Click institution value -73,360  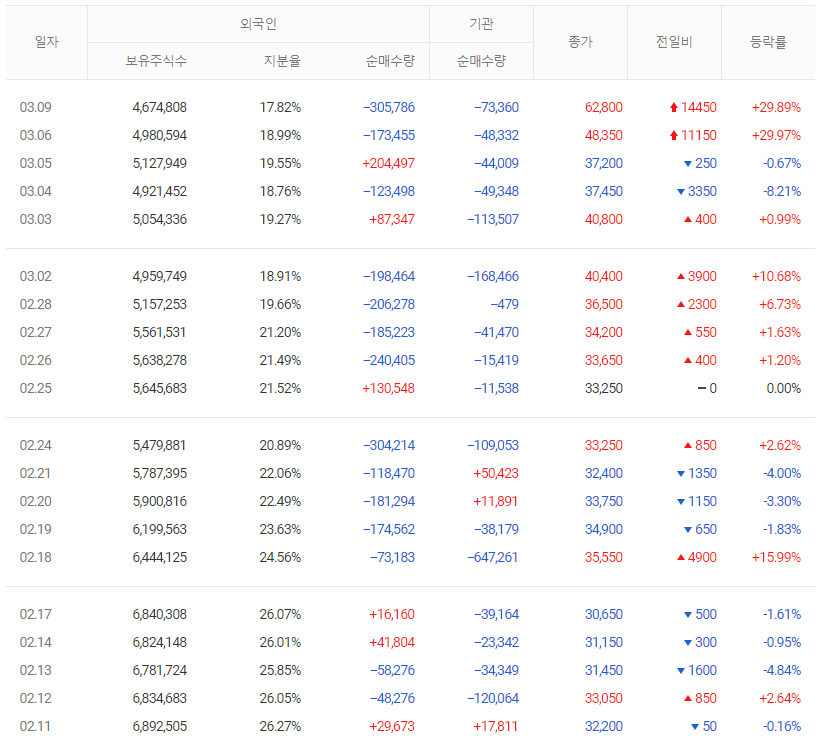496,108
